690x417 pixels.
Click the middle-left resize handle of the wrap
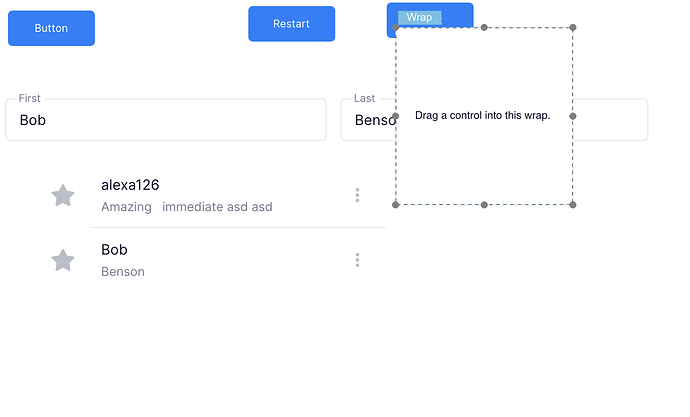click(x=396, y=116)
